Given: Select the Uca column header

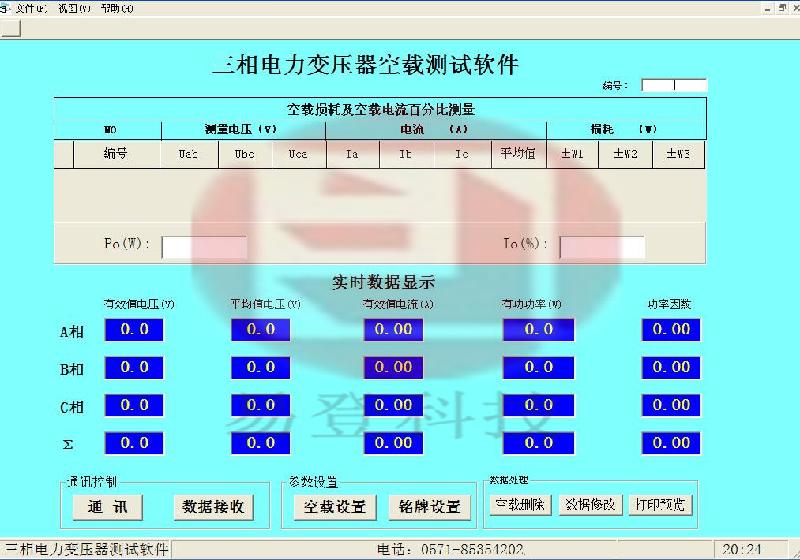Looking at the screenshot, I should (x=298, y=154).
